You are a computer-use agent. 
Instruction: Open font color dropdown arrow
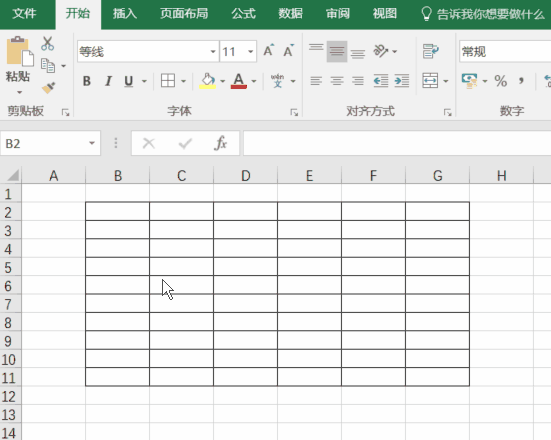(254, 81)
